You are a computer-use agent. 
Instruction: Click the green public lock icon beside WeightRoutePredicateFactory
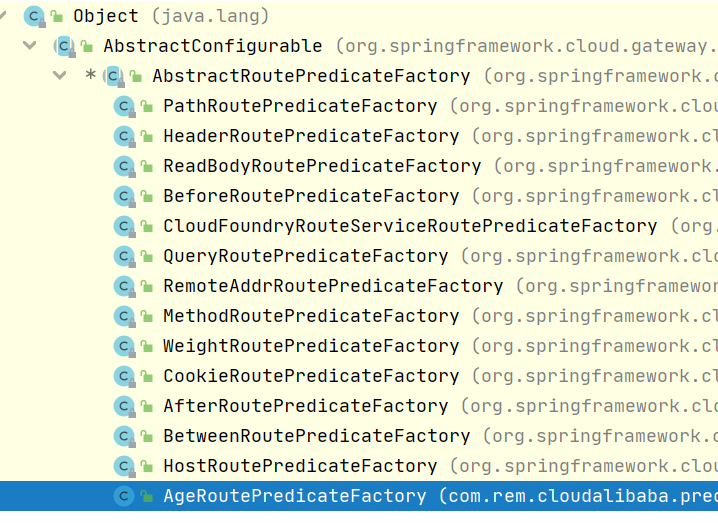coord(146,346)
